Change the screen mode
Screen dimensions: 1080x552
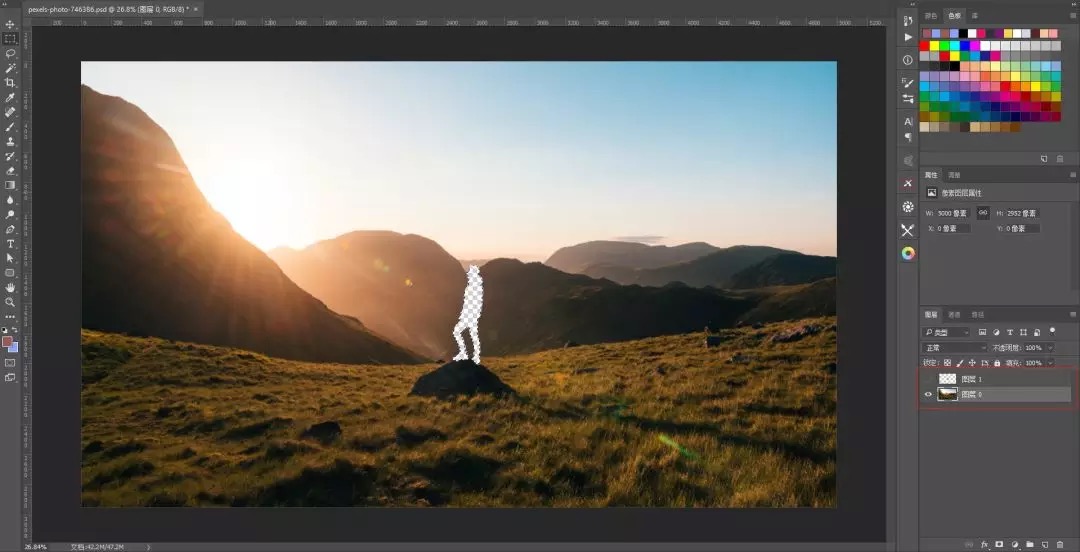click(x=10, y=377)
